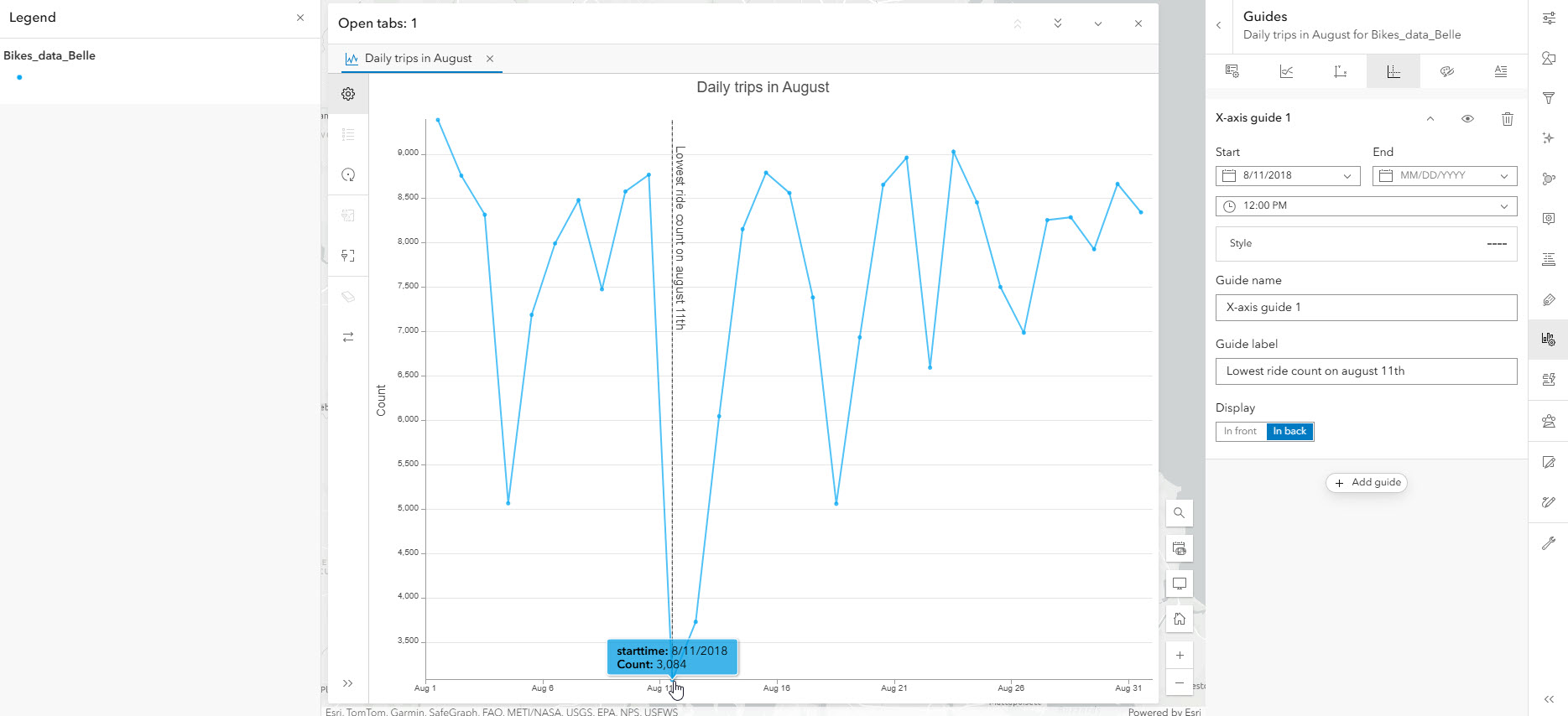Open the General text tab icon
Screen dimensions: 1568x716
tap(1501, 71)
